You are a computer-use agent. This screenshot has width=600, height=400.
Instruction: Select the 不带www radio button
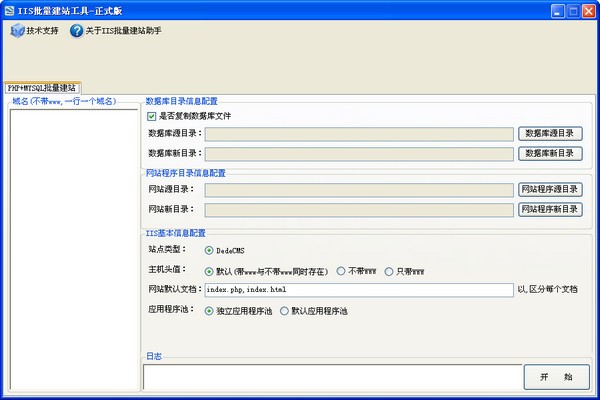341,271
